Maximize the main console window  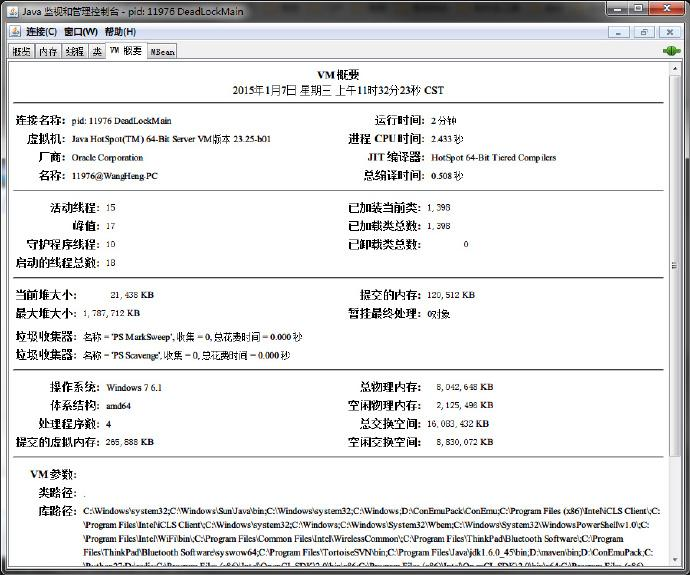tap(639, 8)
